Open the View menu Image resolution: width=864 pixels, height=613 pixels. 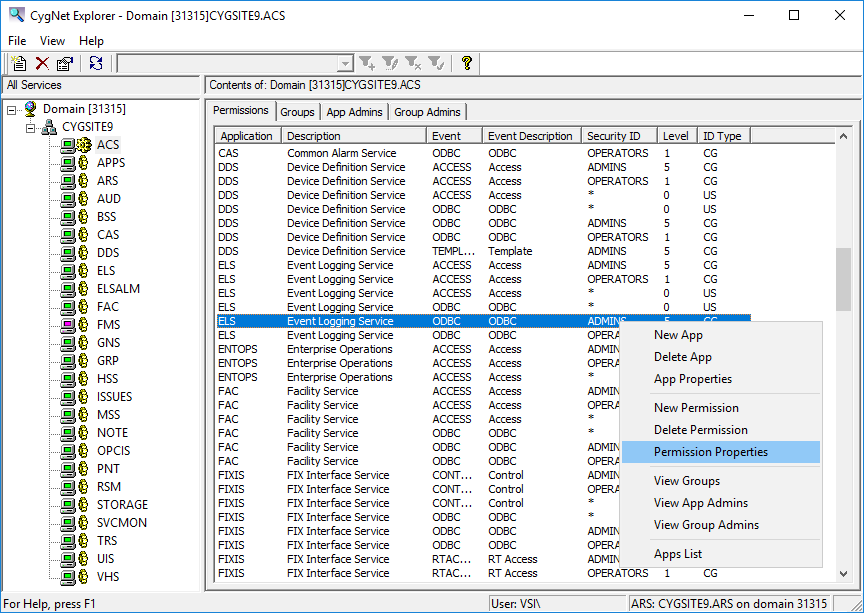pos(52,41)
